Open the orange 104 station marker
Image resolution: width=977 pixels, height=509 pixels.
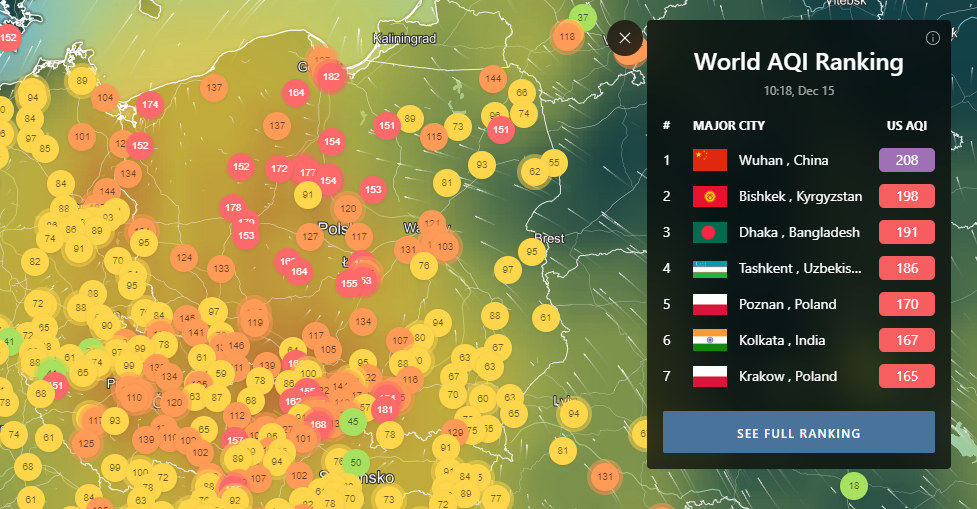pyautogui.click(x=105, y=98)
